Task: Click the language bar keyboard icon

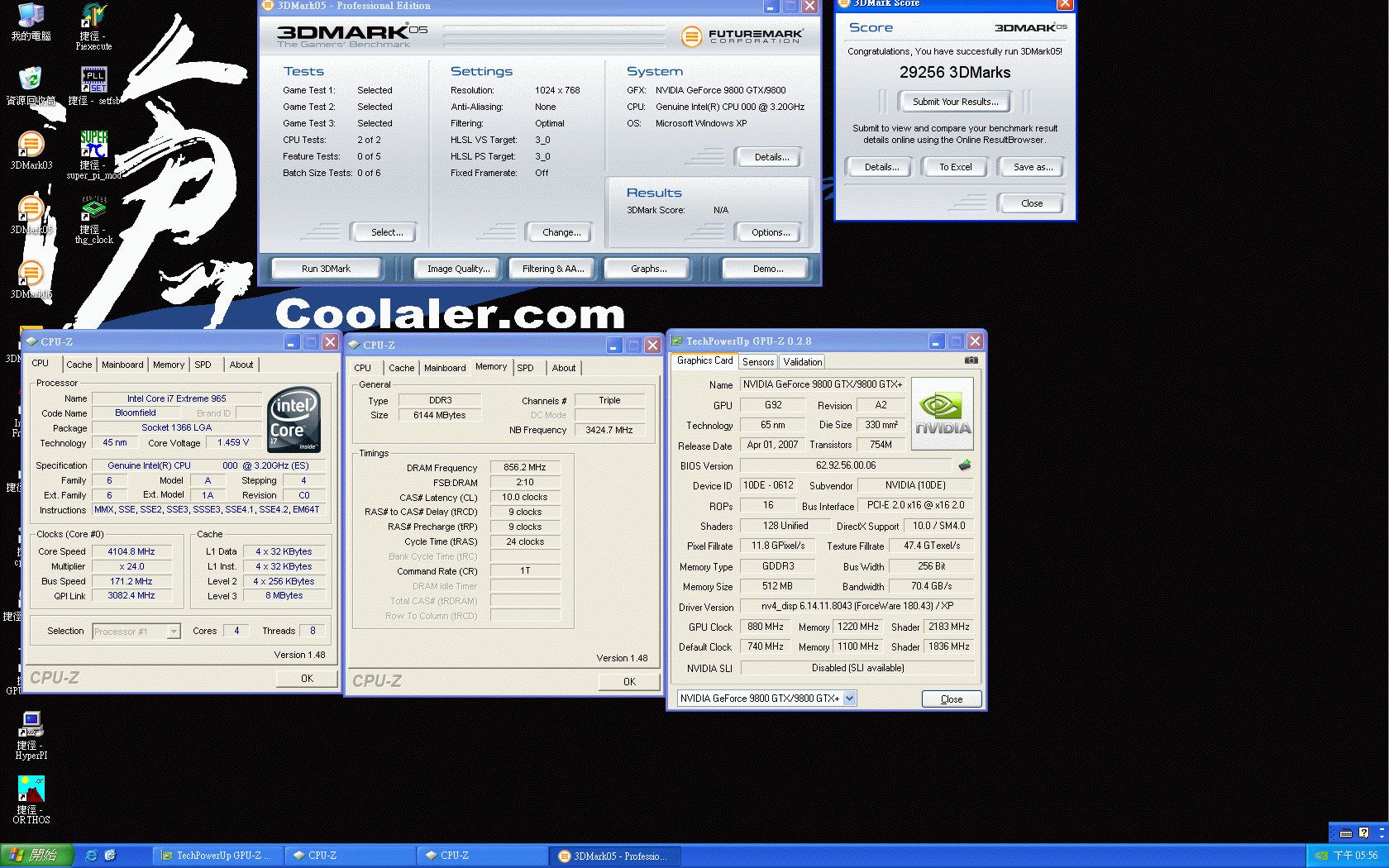Action: (1346, 833)
